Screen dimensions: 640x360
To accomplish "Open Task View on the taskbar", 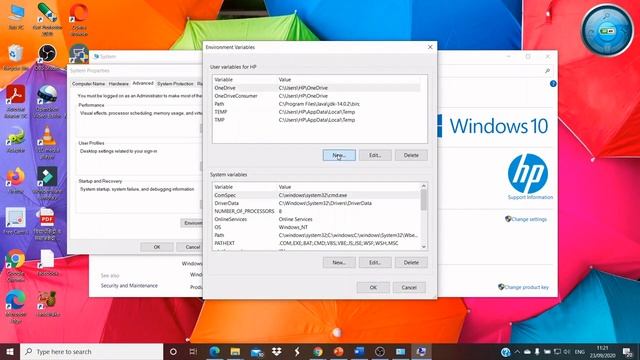I will (x=193, y=351).
